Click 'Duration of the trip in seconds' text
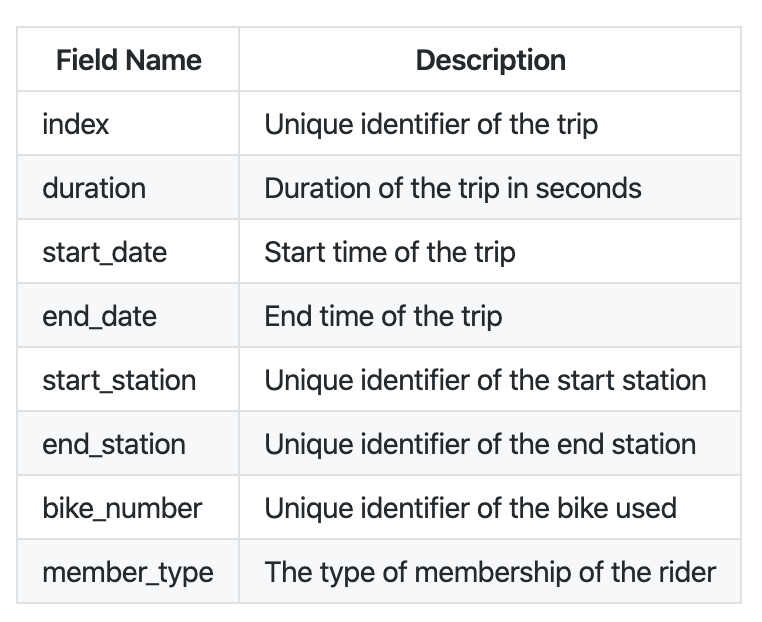Viewport: 762px width, 622px height. coord(453,188)
